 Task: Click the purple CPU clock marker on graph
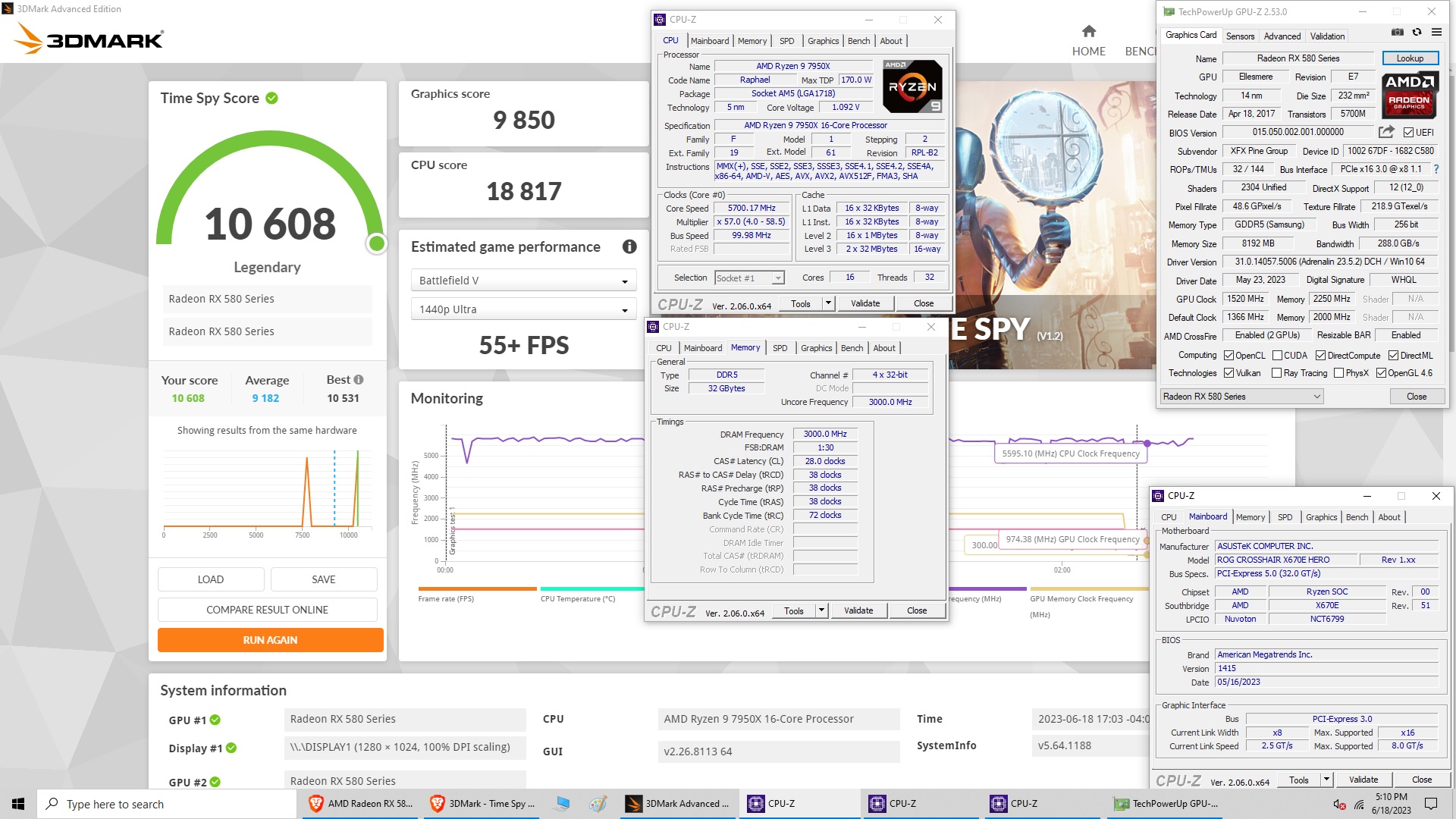click(x=1147, y=443)
